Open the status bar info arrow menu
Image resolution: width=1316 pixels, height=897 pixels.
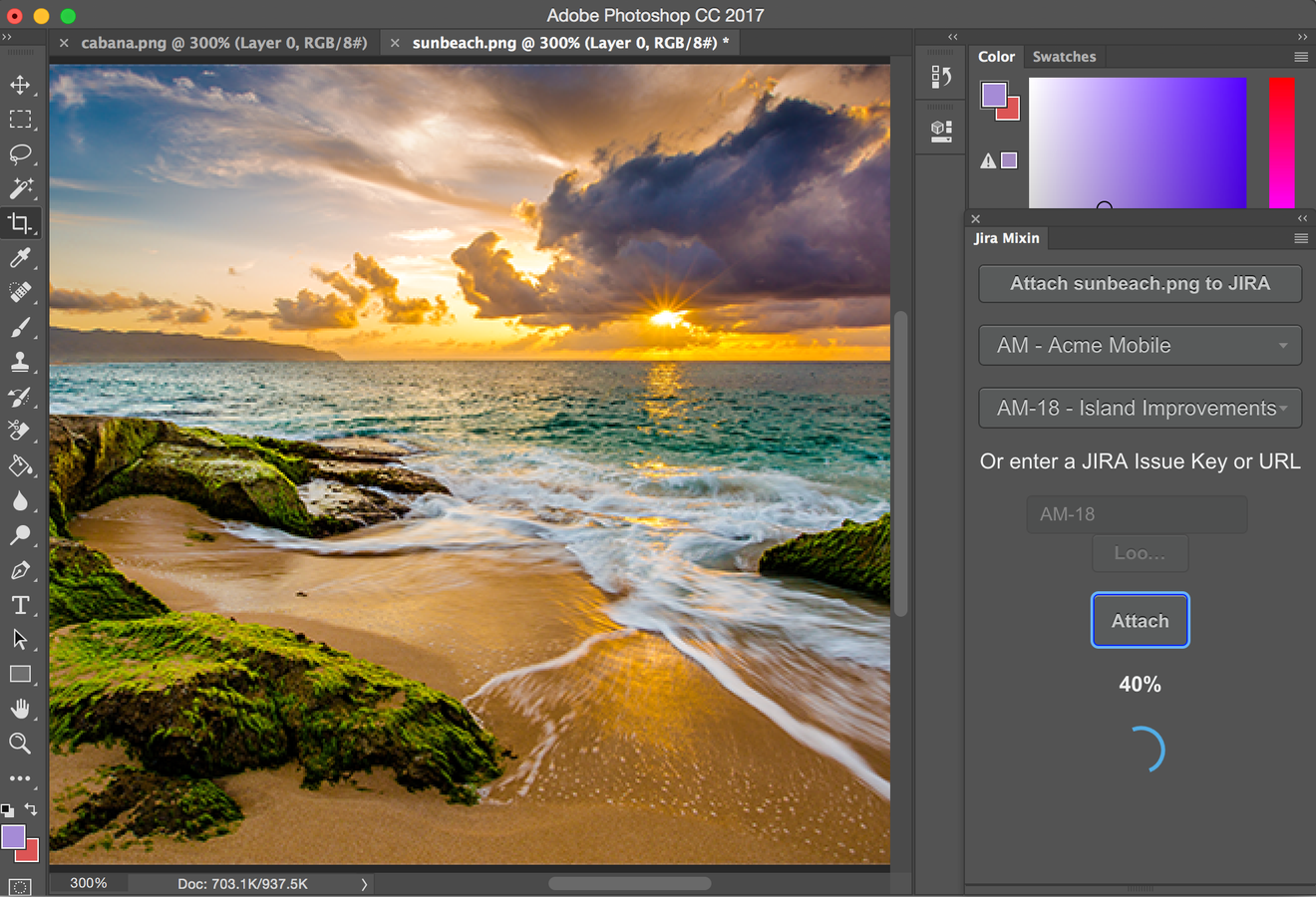click(x=364, y=884)
